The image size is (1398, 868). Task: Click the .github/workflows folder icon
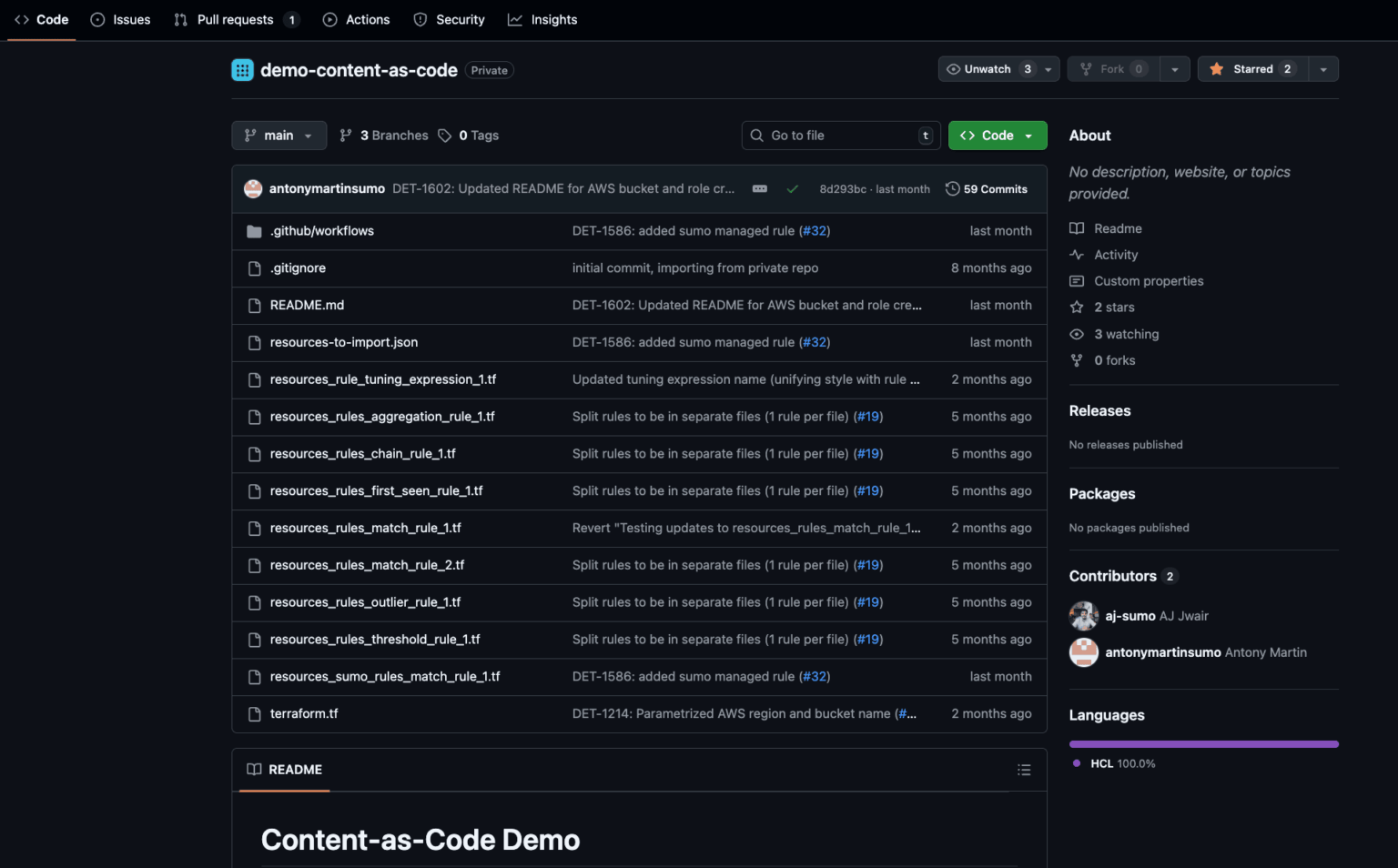[253, 230]
